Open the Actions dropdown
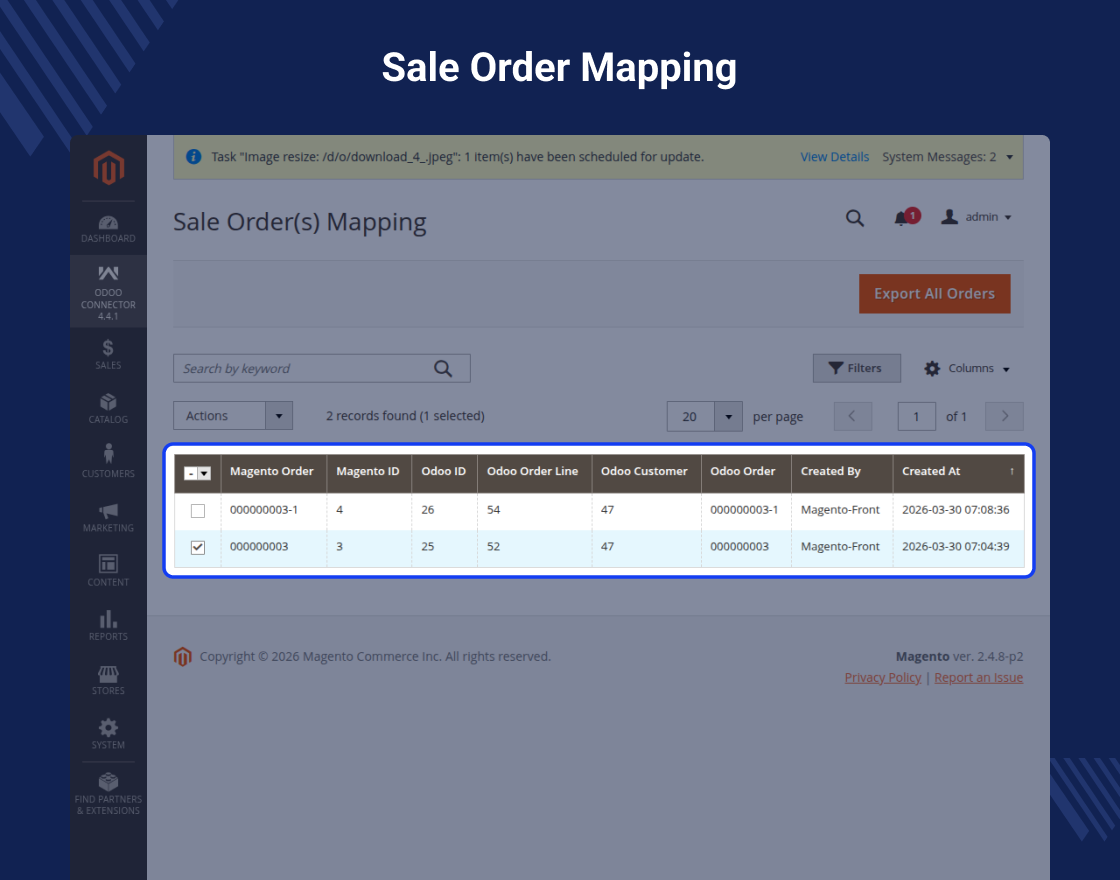Screen dimensions: 1120x880 pos(233,416)
